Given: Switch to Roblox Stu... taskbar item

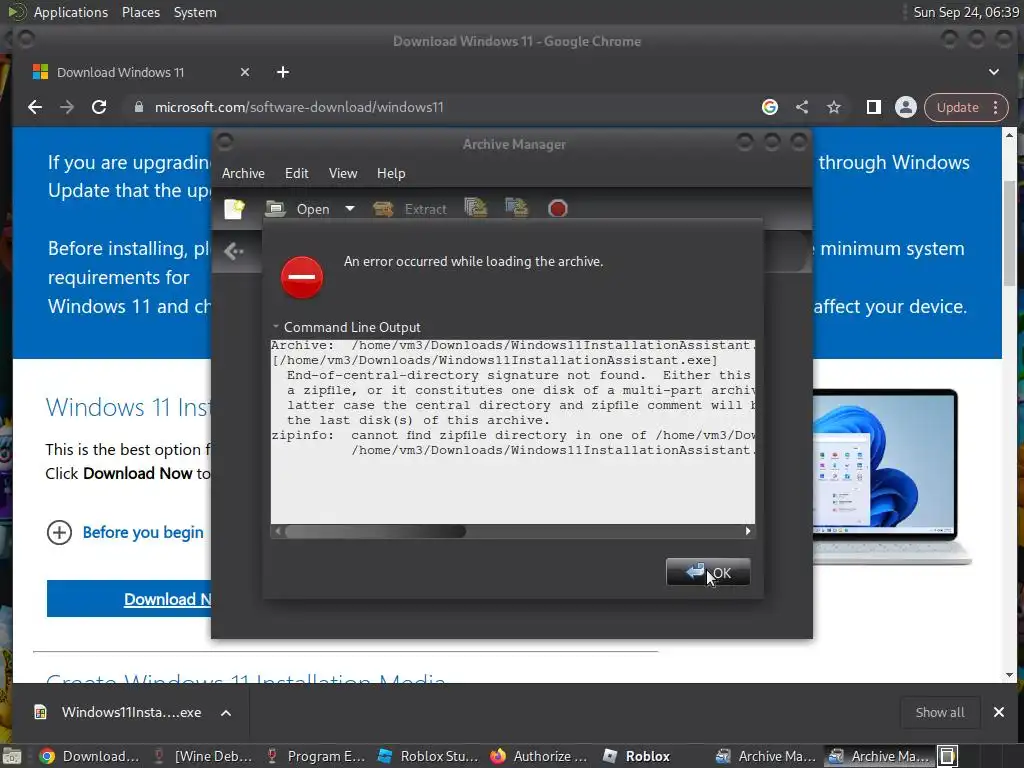Looking at the screenshot, I should tap(428, 756).
